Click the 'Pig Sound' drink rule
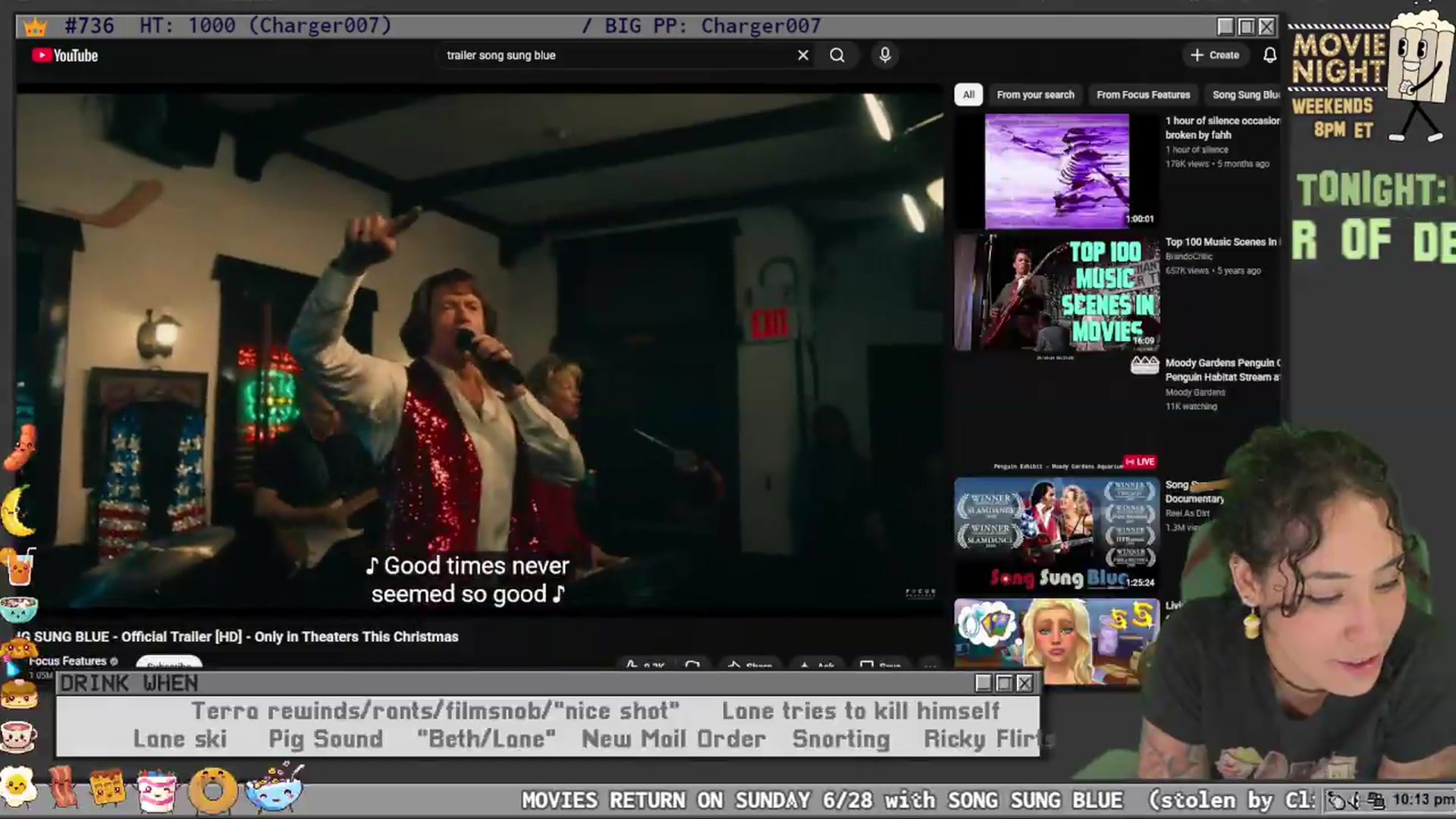Screen dimensions: 1456x819 coord(325,739)
